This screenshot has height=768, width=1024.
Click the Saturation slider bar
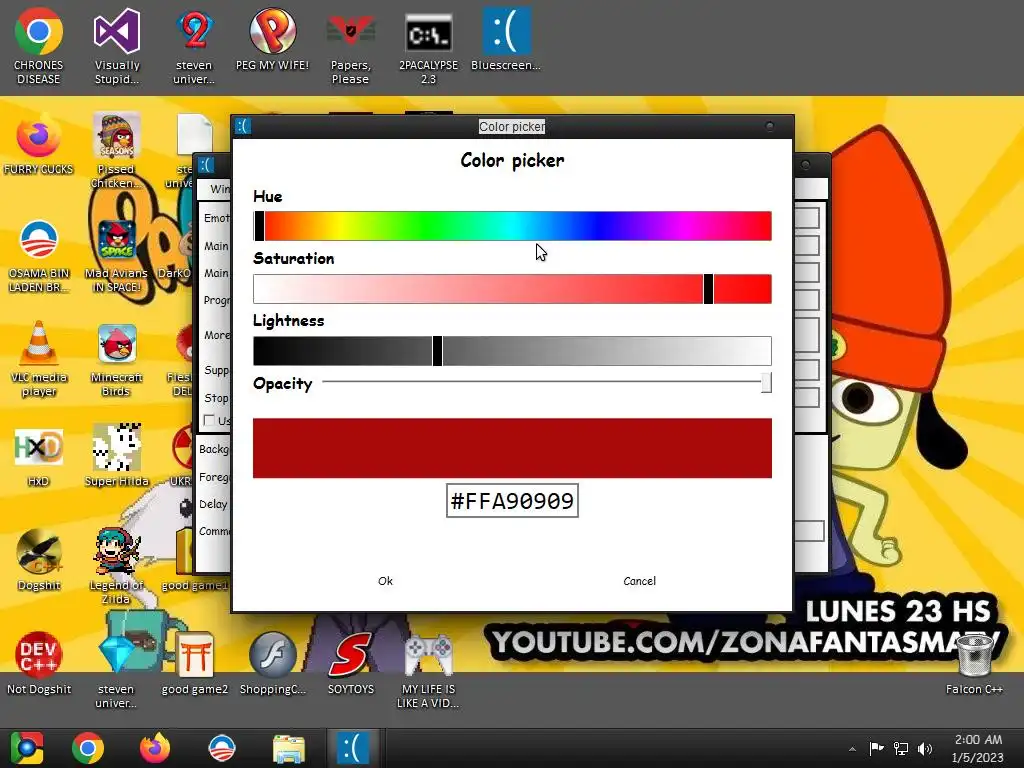(x=513, y=289)
